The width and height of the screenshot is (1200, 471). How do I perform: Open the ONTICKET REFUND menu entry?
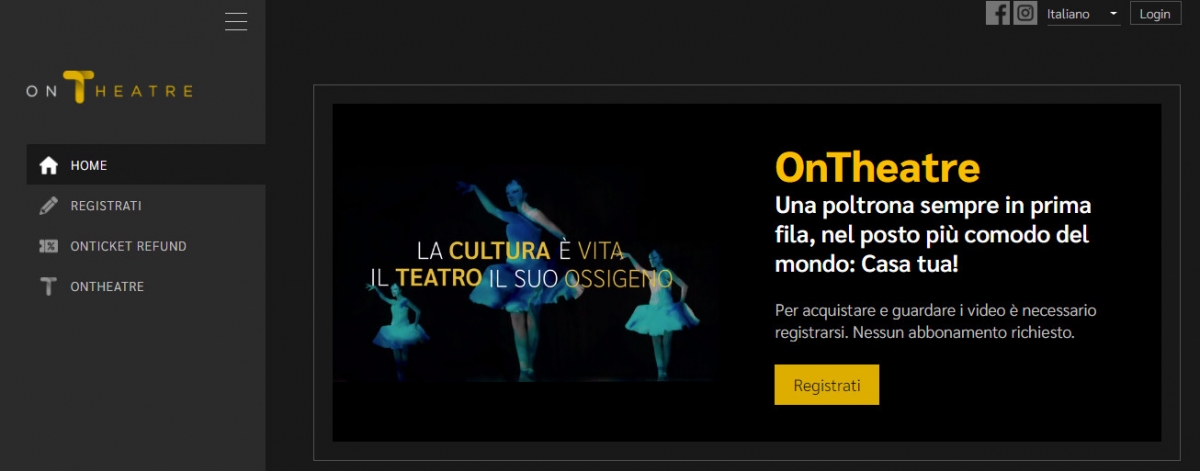[x=146, y=246]
